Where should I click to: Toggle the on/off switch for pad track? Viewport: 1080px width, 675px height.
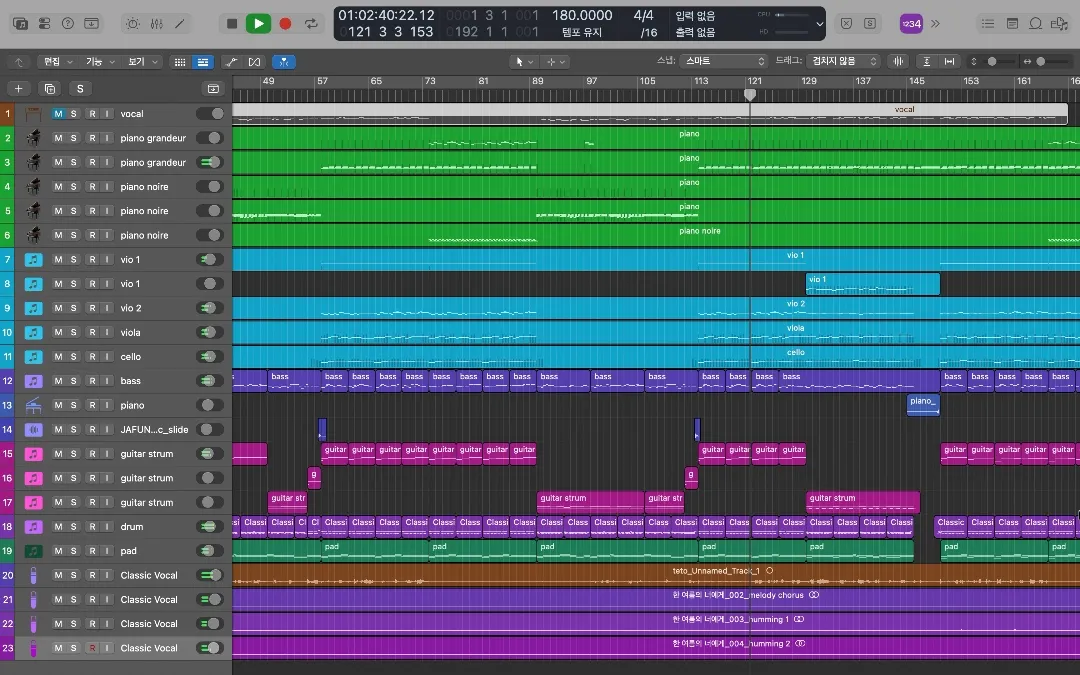(x=209, y=551)
